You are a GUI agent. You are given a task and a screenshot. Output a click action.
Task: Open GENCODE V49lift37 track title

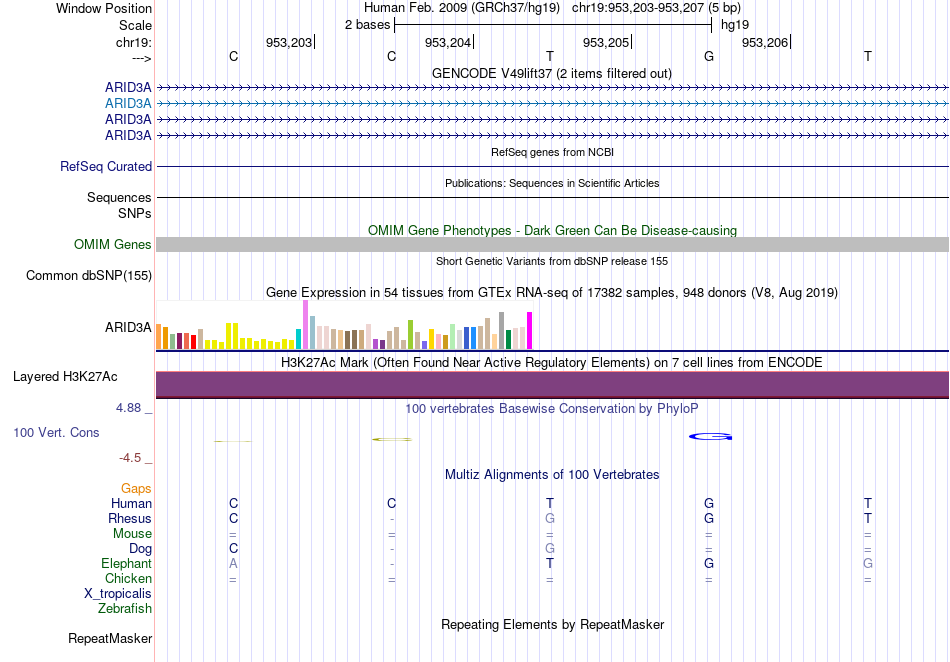[x=552, y=73]
